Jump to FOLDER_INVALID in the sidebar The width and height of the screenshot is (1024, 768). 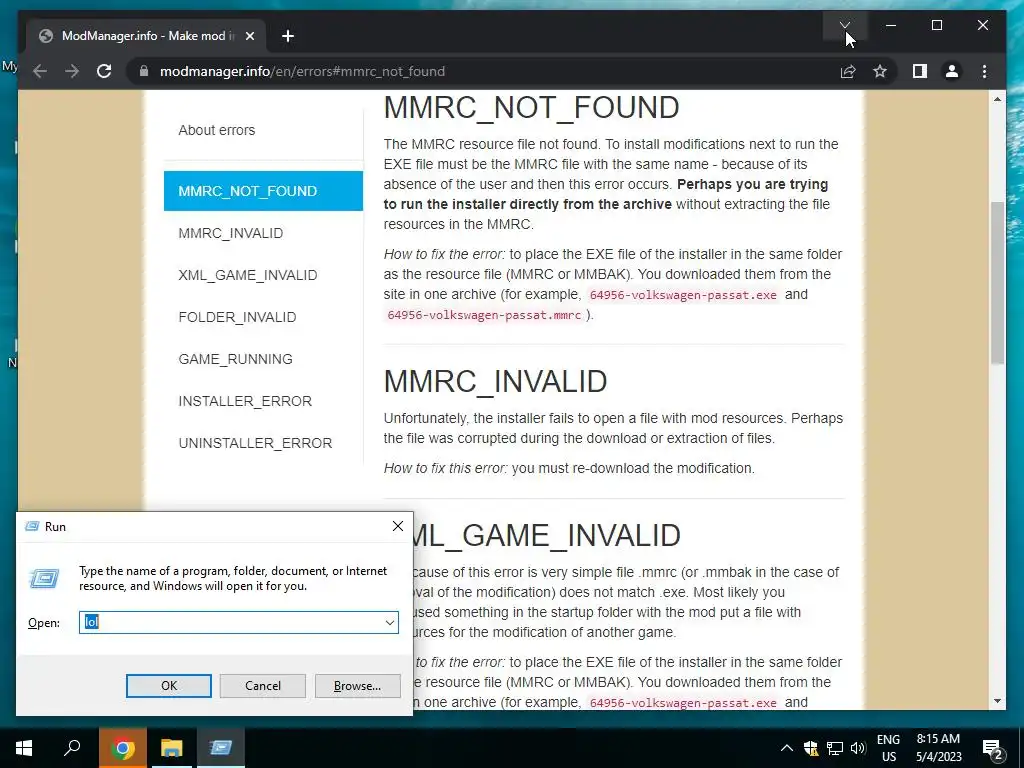point(237,317)
